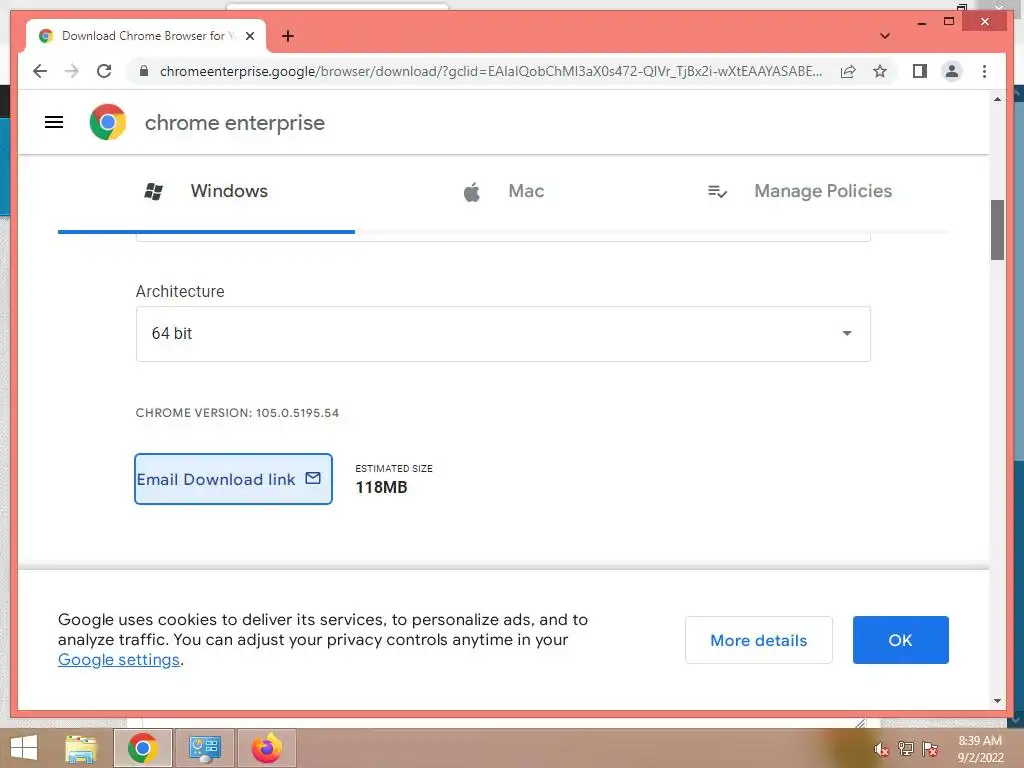Click the muted volume tray icon

[881, 749]
